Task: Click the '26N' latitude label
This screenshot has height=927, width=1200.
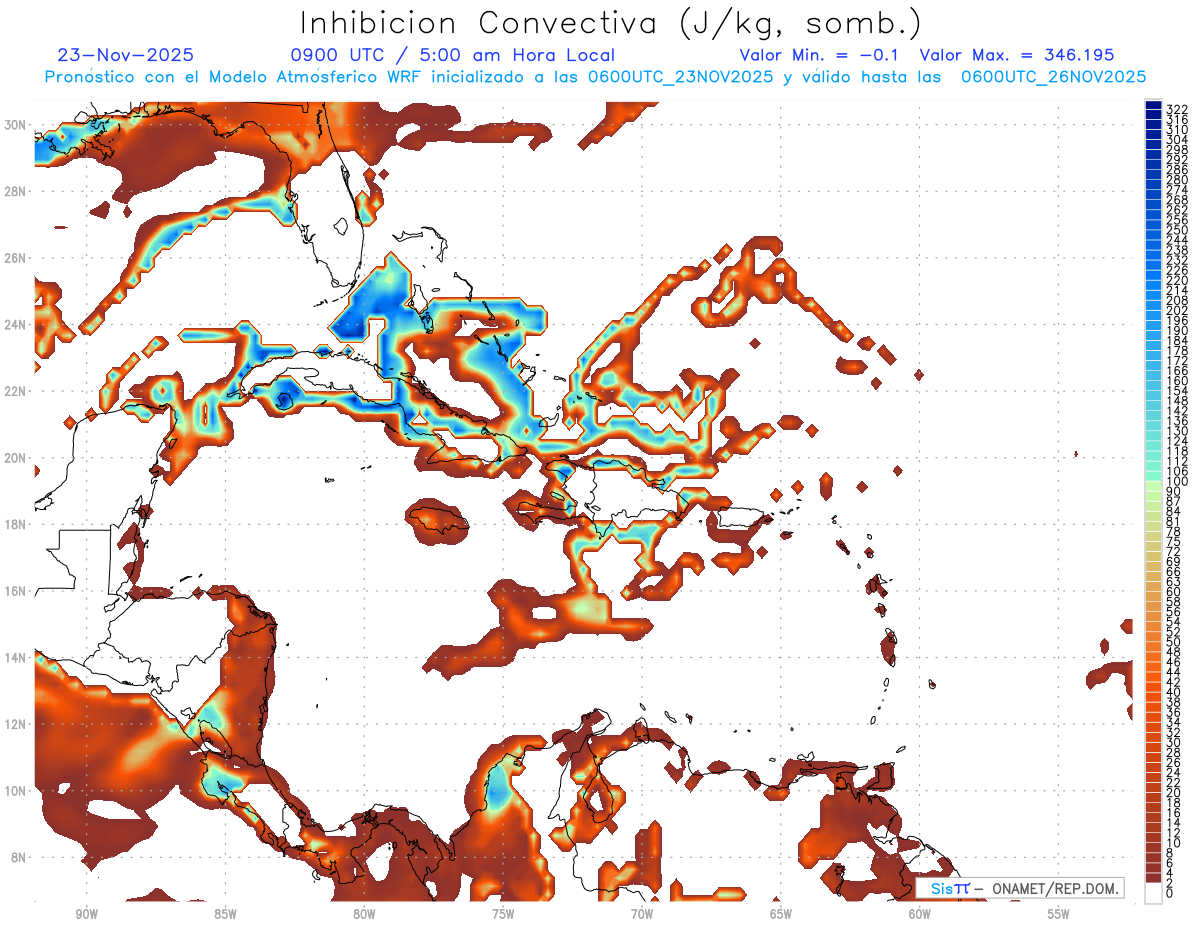Action: pyautogui.click(x=16, y=258)
